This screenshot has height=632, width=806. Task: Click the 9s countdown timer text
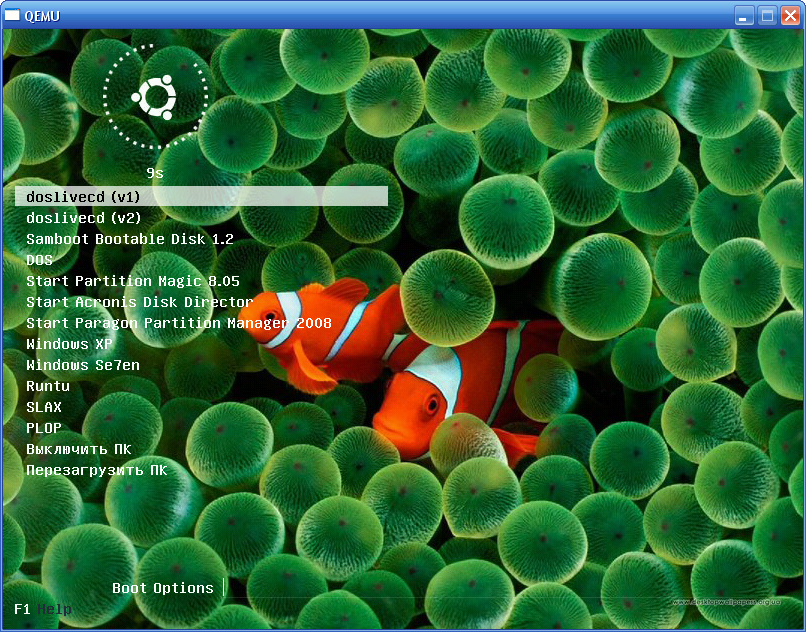[x=155, y=173]
